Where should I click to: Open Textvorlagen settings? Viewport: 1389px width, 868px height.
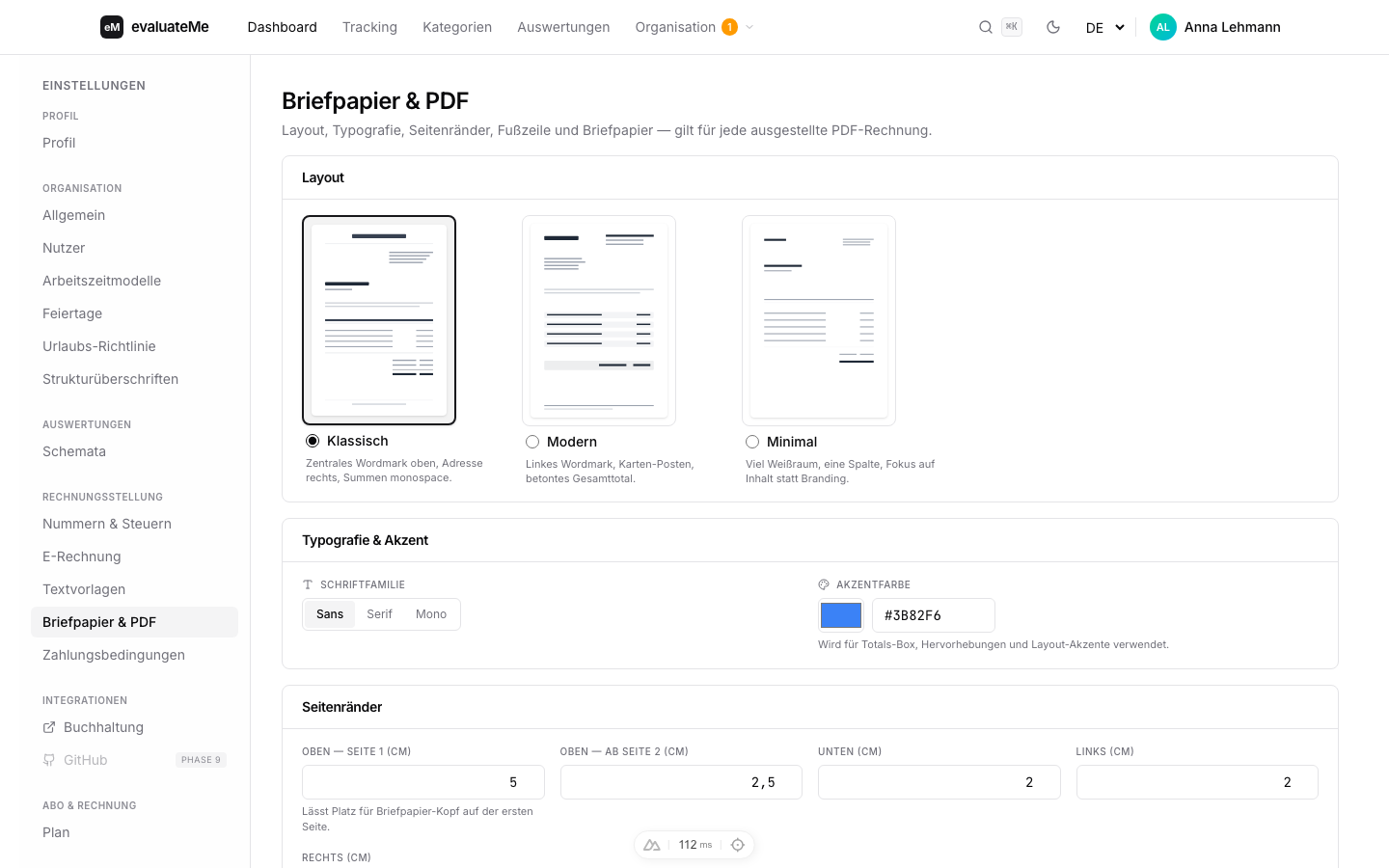pyautogui.click(x=134, y=589)
